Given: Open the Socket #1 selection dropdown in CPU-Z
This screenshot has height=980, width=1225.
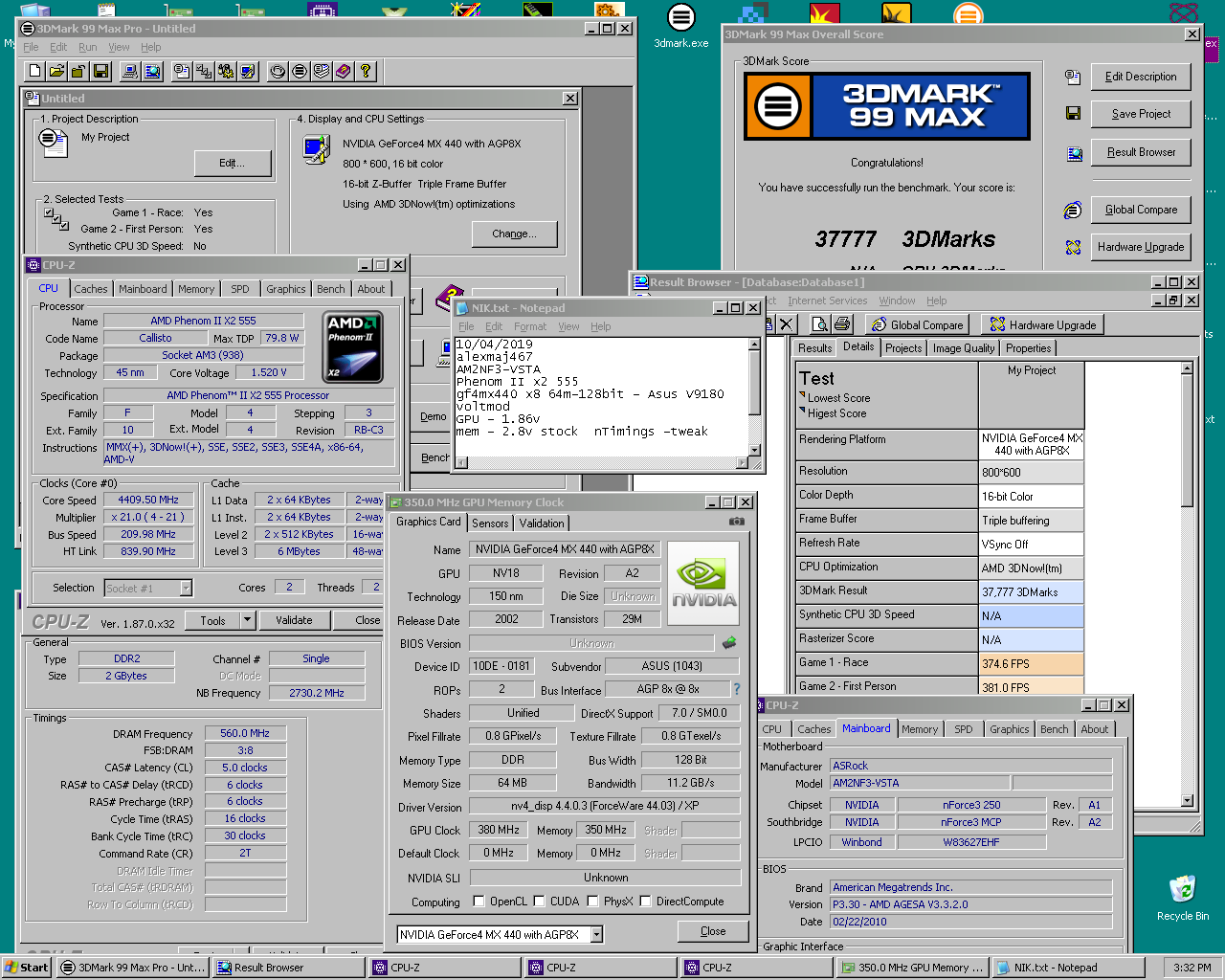Looking at the screenshot, I should tap(186, 588).
